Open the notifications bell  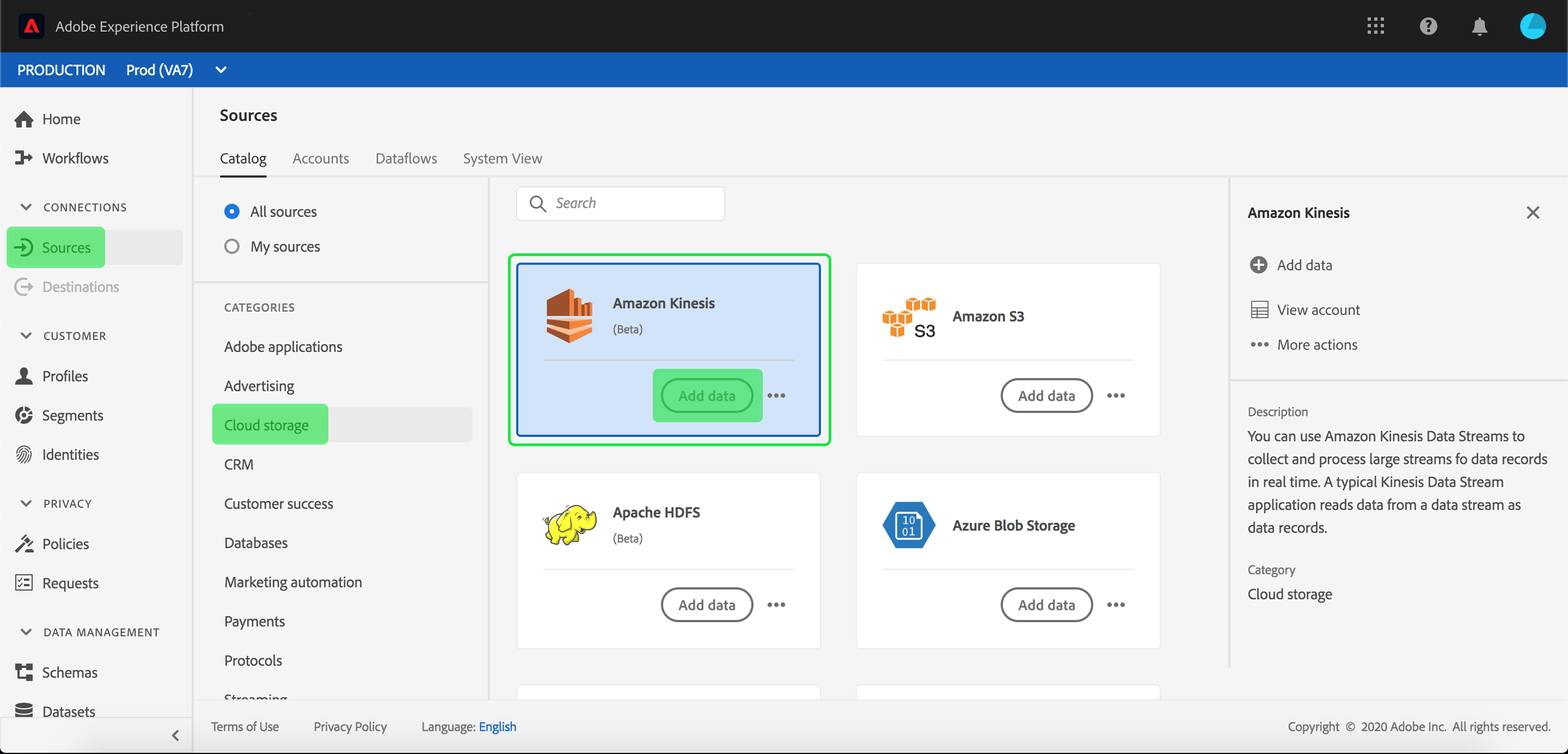coord(1479,26)
